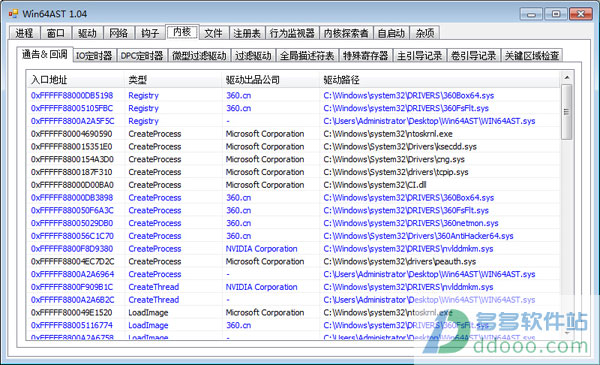The image size is (600, 365).
Task: Click the scrollbar up arrow
Action: pyautogui.click(x=567, y=78)
